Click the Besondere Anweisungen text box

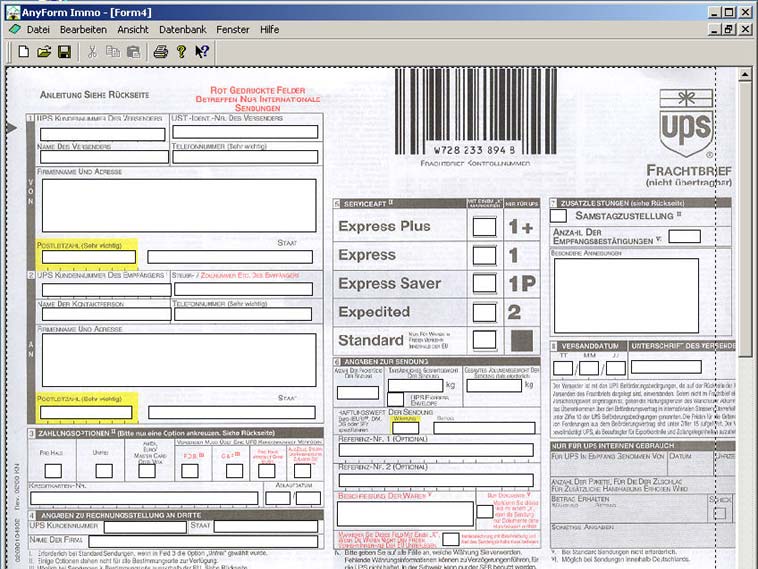point(626,295)
